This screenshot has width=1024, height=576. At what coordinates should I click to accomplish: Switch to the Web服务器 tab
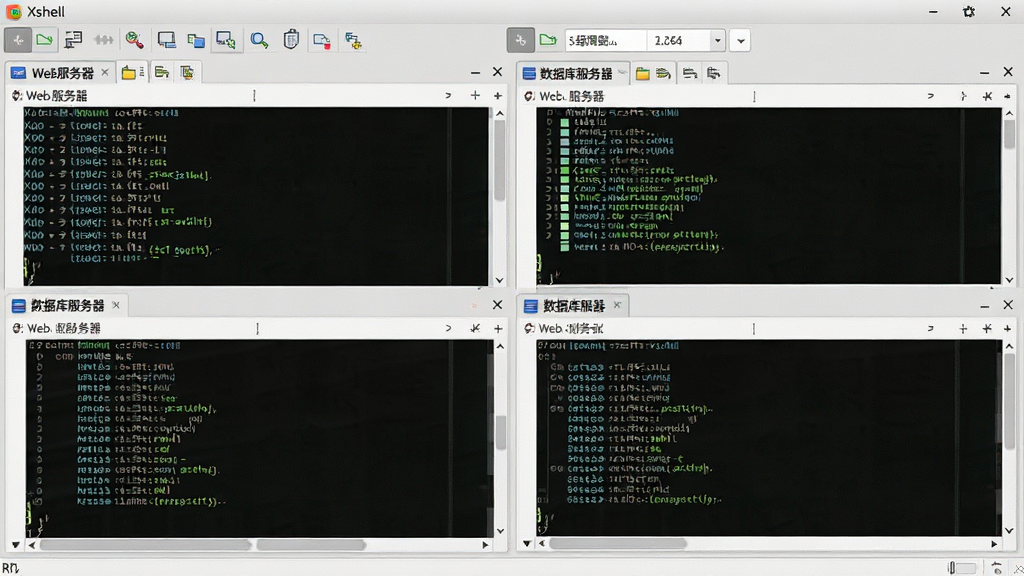(x=62, y=72)
